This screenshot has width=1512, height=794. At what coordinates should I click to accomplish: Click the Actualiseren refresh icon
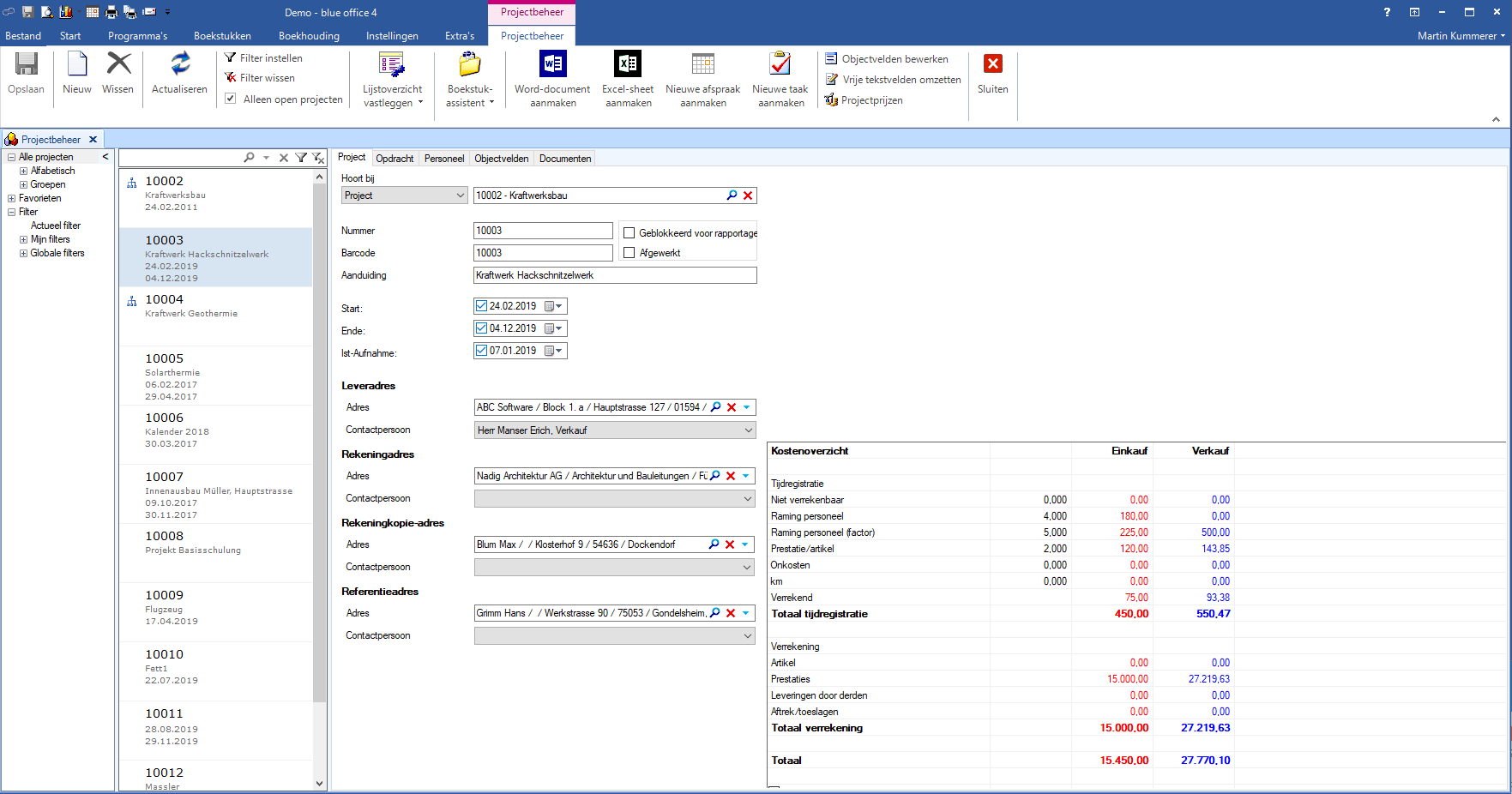coord(179,65)
